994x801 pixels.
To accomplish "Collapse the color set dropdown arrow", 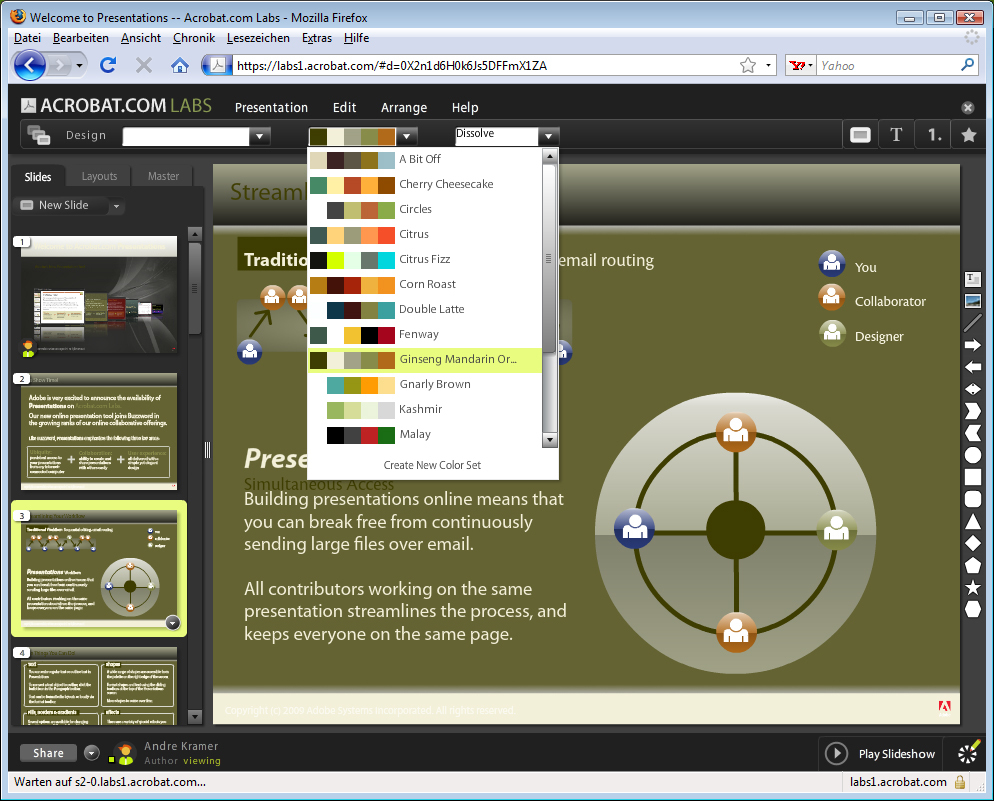I will click(x=407, y=136).
